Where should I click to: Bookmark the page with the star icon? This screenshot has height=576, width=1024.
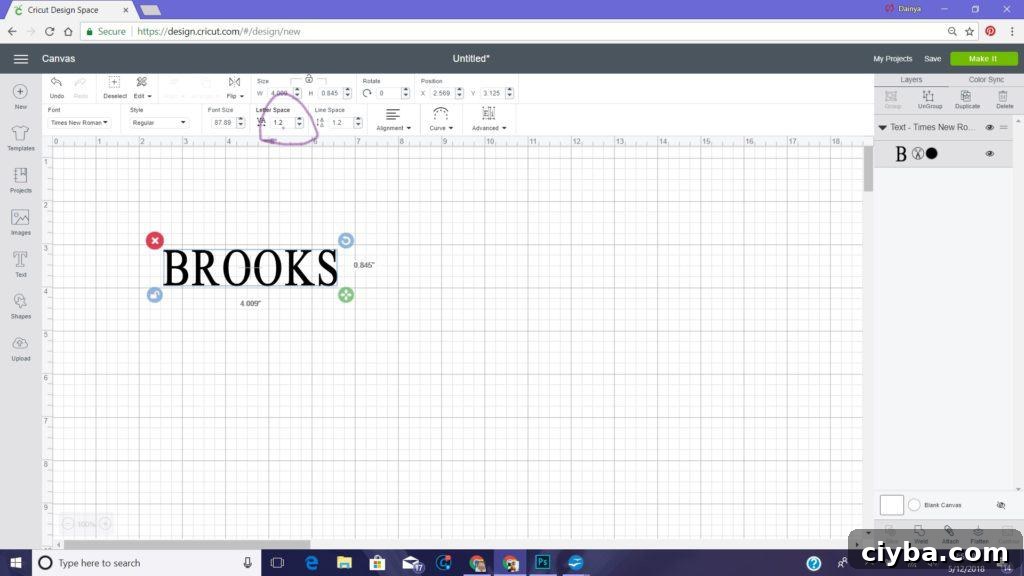click(970, 31)
